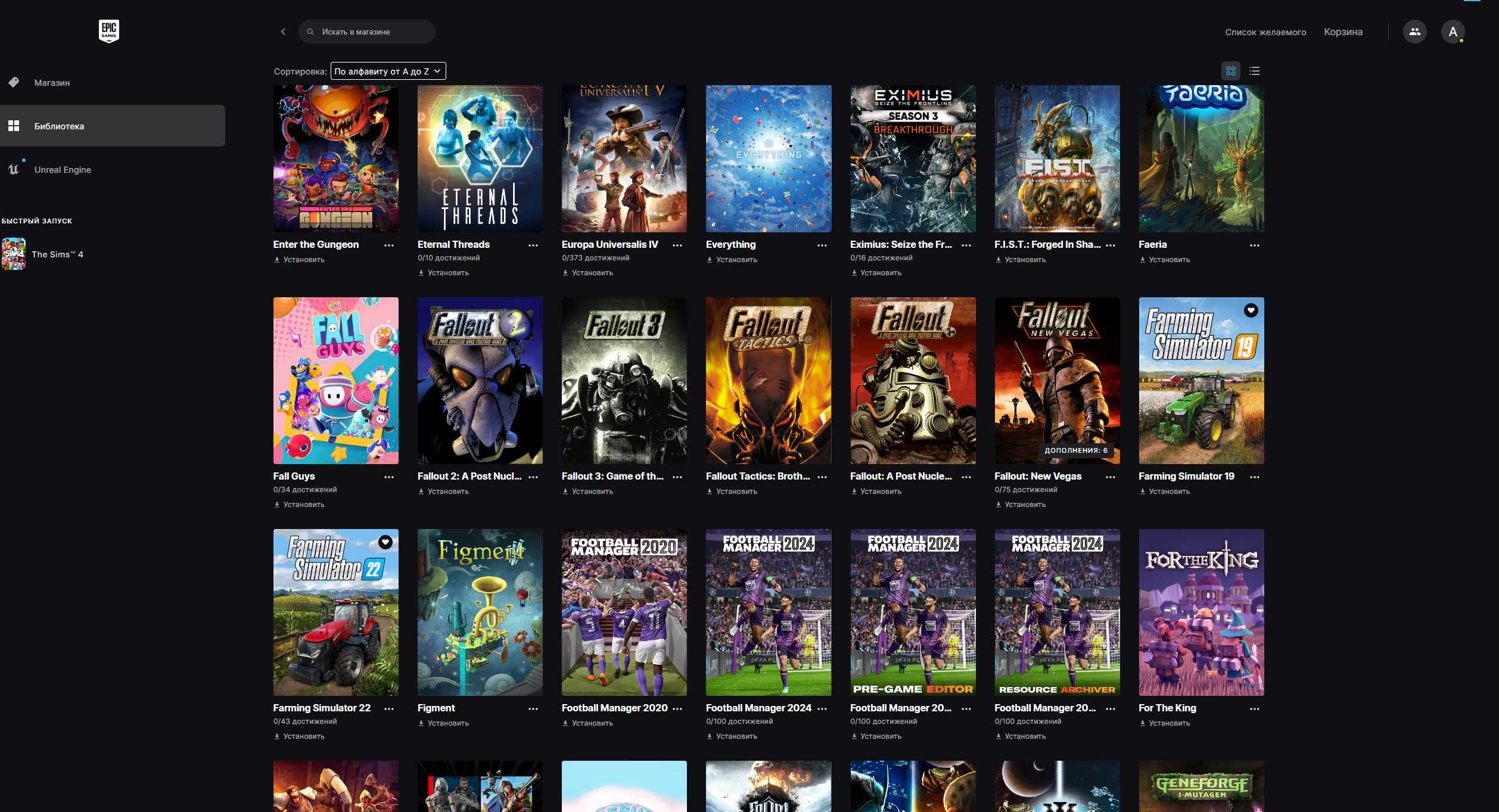This screenshot has height=812, width=1499.
Task: Open options menu for Farming Simulator 22
Action: click(x=389, y=709)
